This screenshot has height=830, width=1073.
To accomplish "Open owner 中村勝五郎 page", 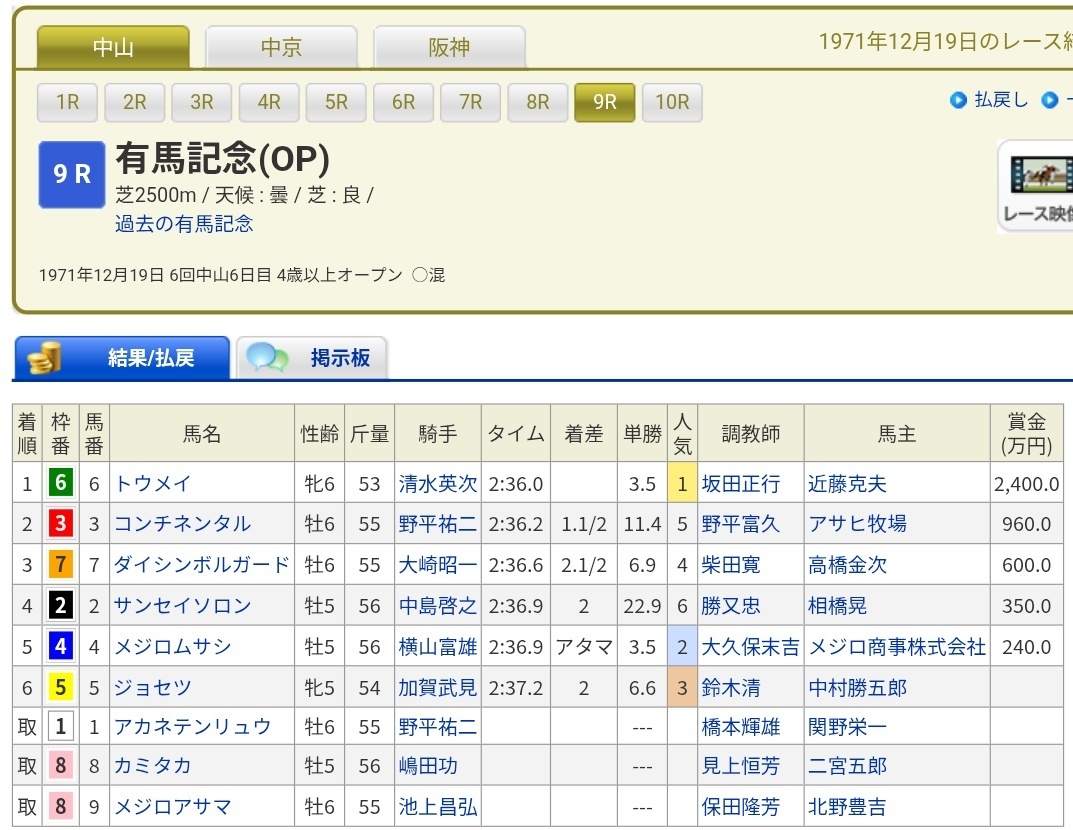I will coord(858,688).
